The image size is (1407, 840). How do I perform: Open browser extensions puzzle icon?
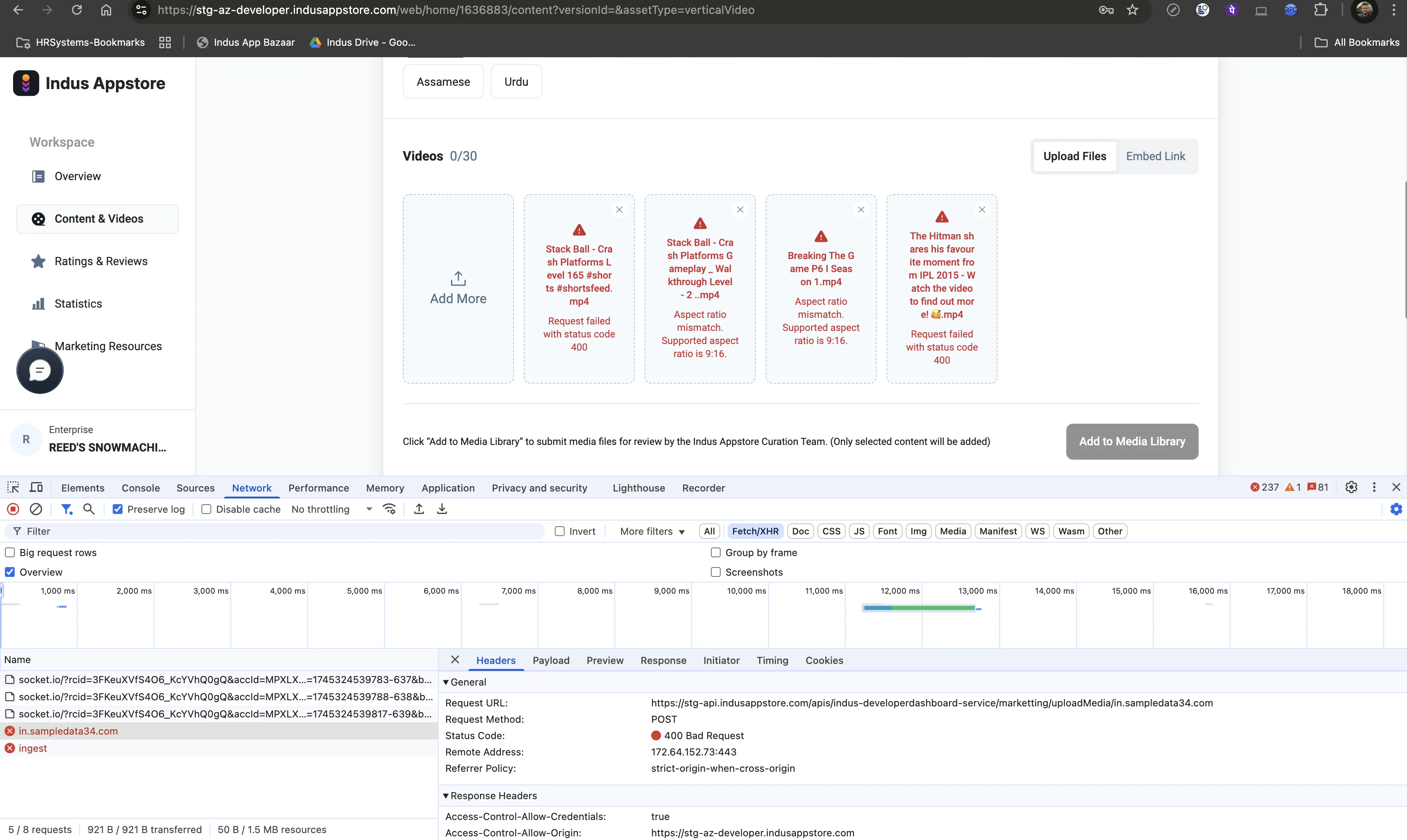point(1320,10)
